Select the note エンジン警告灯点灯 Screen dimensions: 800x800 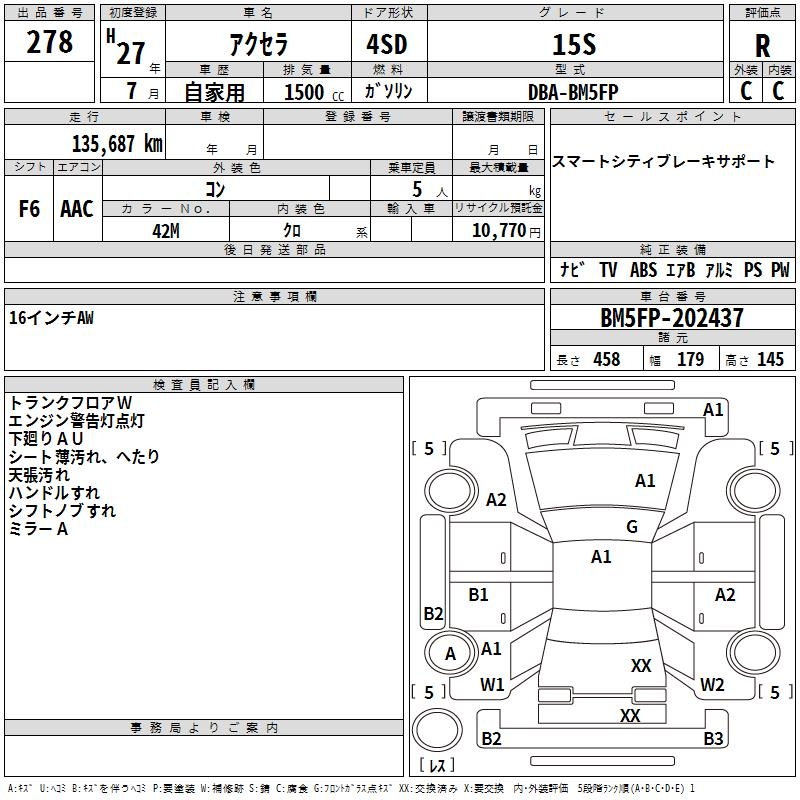pyautogui.click(x=77, y=420)
